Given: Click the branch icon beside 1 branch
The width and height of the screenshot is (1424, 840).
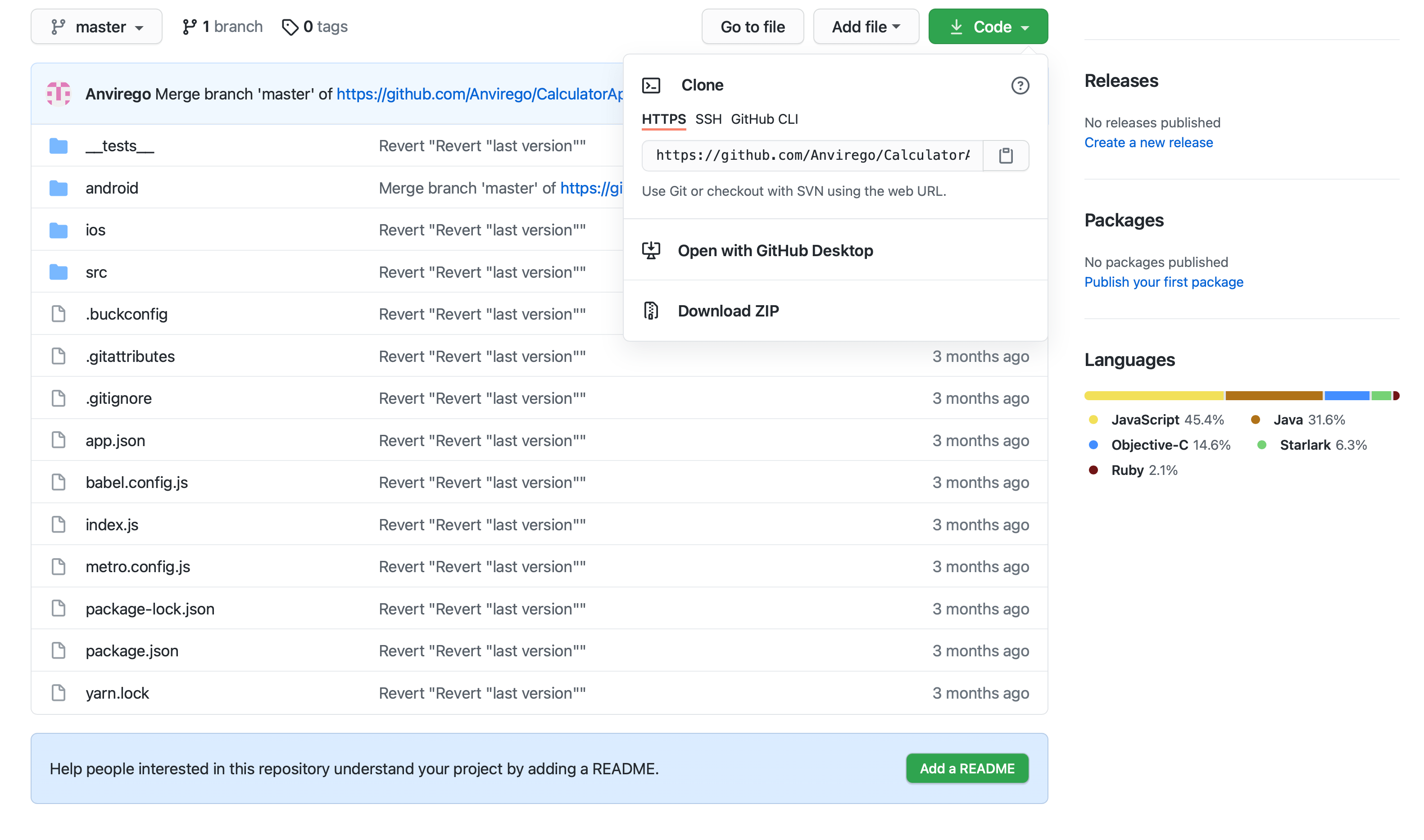Looking at the screenshot, I should [189, 27].
